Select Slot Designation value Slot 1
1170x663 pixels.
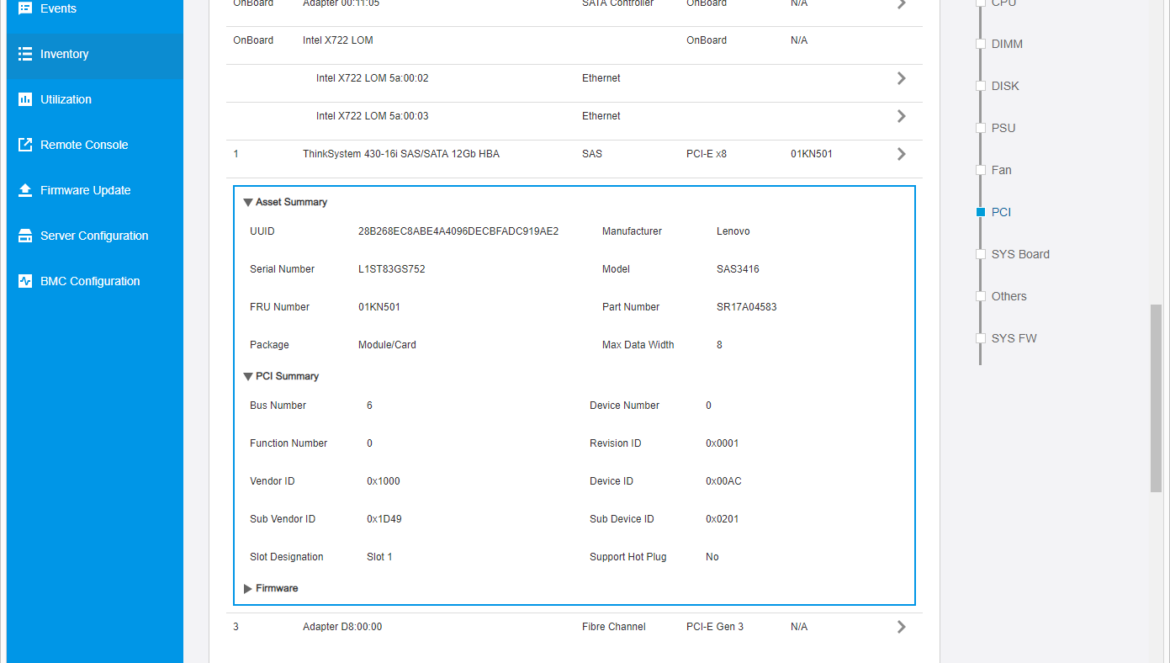click(379, 557)
